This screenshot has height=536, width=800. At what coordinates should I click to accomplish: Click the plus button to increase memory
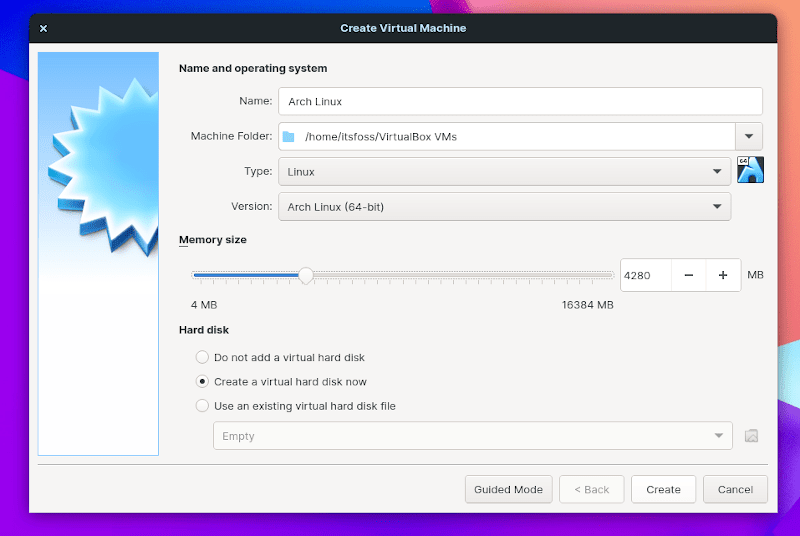723,275
